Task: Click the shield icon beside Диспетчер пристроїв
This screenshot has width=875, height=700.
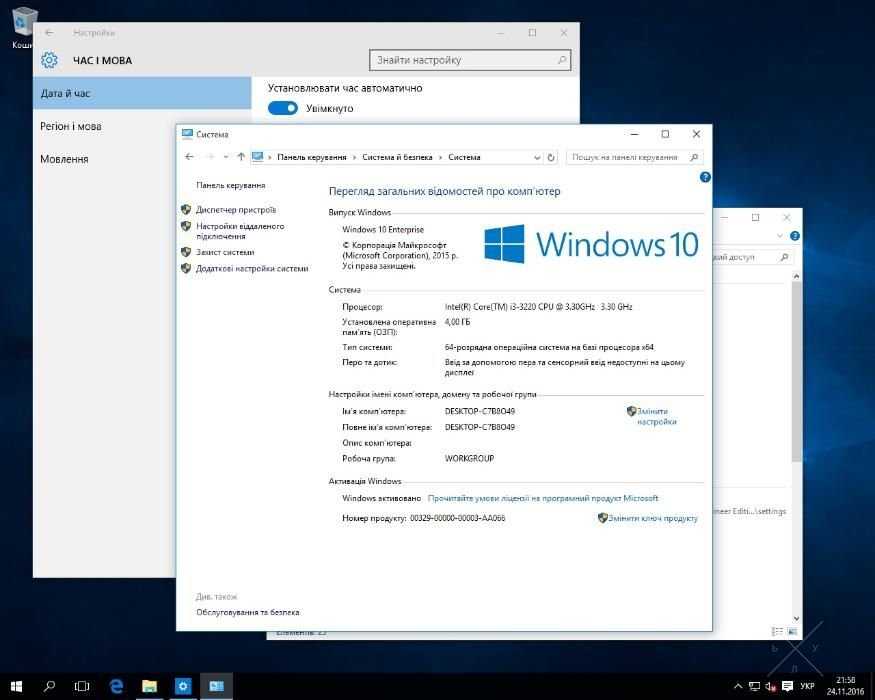Action: [186, 209]
